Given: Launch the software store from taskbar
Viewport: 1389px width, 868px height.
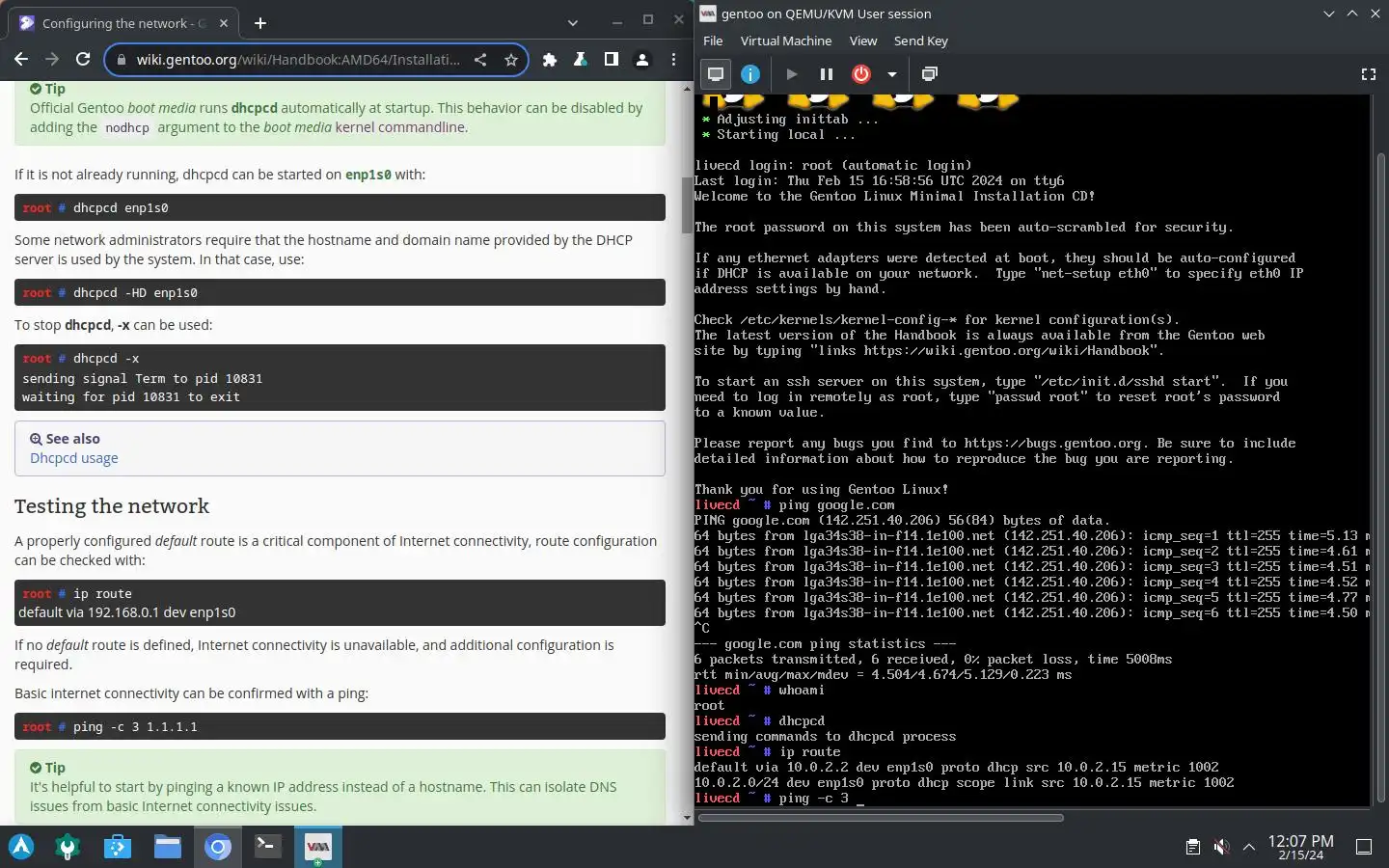Looking at the screenshot, I should click(118, 847).
